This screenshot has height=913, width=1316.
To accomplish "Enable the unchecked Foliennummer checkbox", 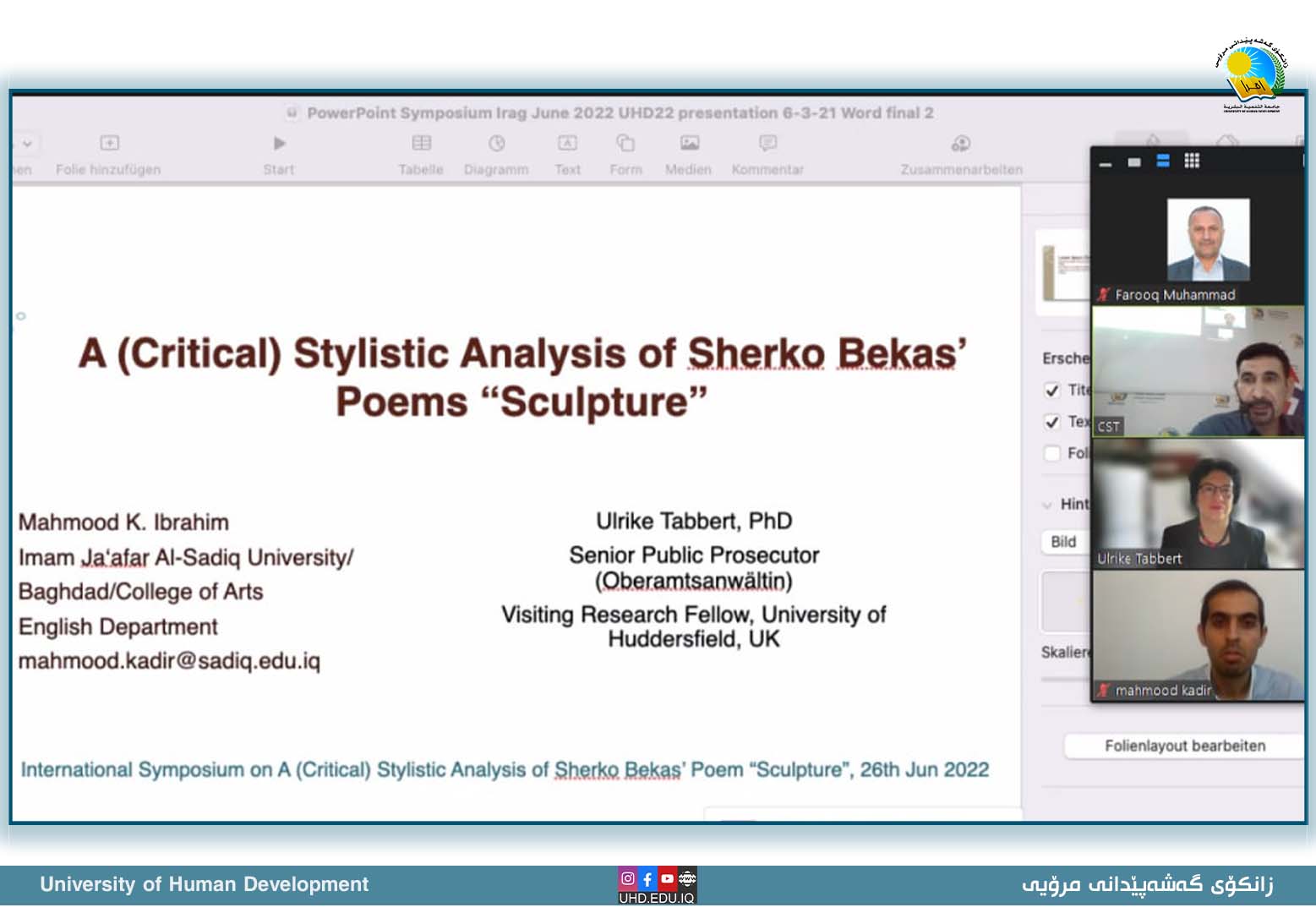I will (1052, 453).
